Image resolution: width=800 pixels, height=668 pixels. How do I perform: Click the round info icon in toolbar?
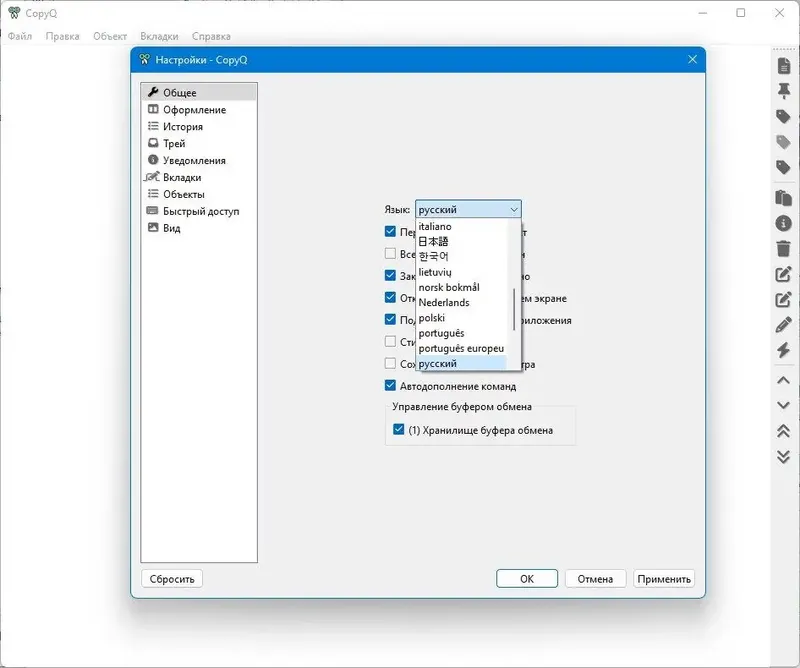(x=783, y=223)
